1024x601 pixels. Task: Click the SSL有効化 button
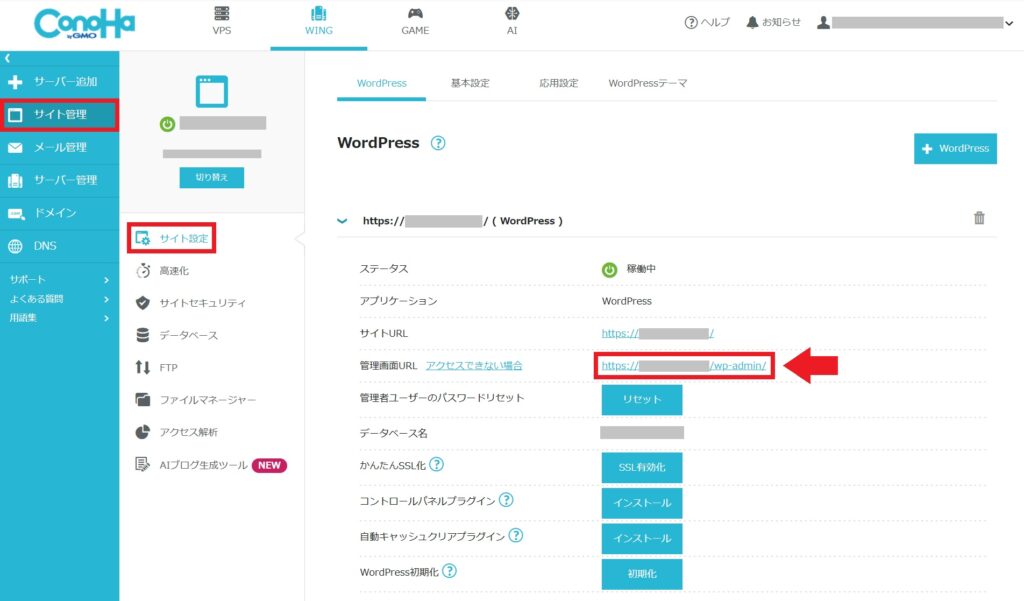[x=642, y=468]
